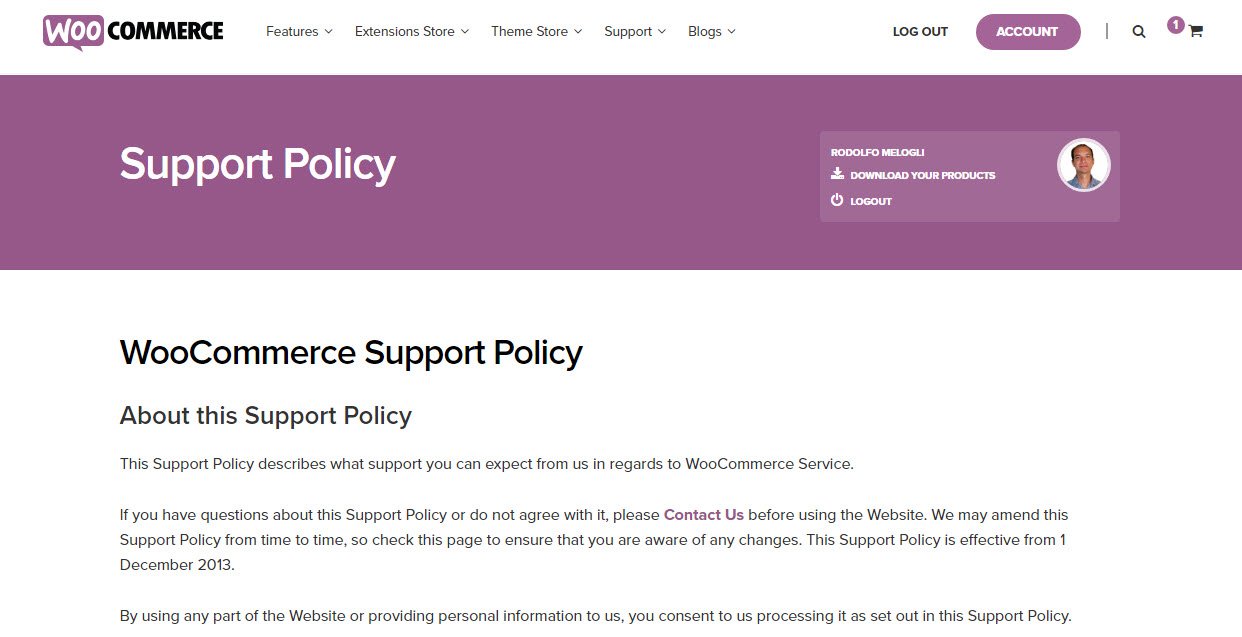Click the purple ACCOUNT button

pos(1028,32)
